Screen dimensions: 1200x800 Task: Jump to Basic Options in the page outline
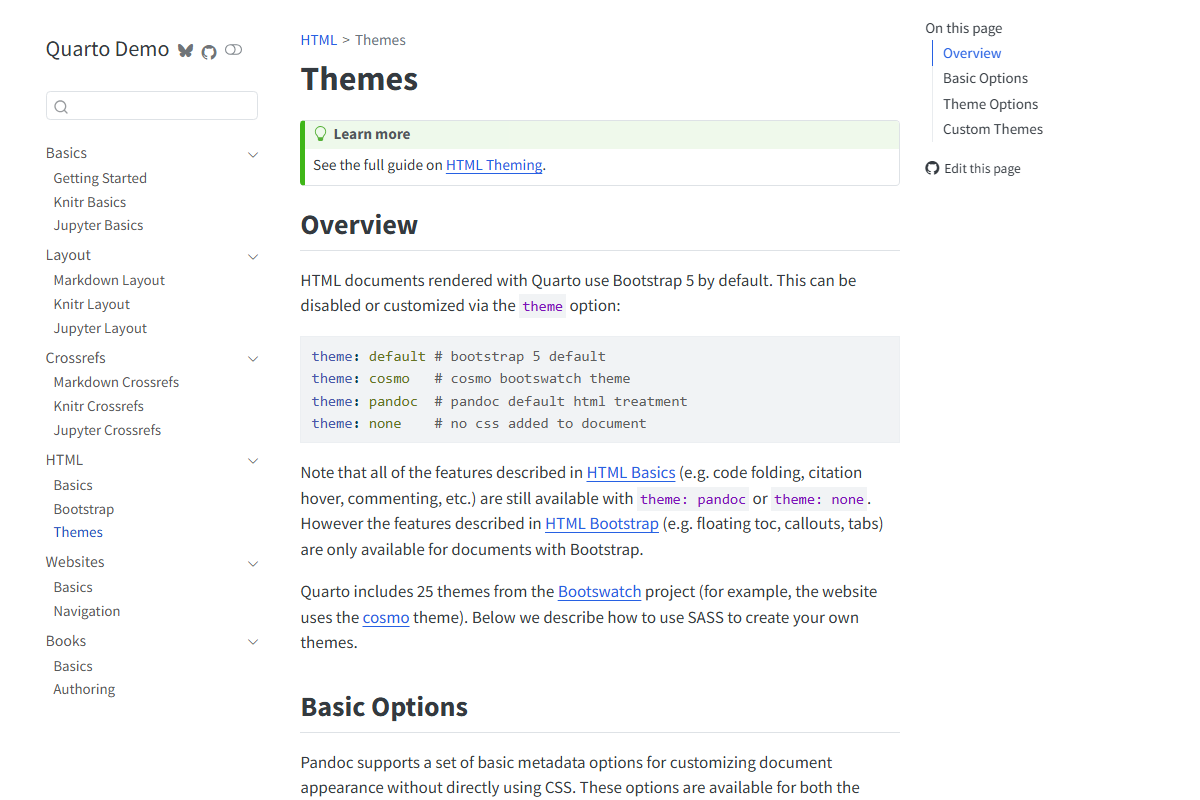(x=985, y=78)
